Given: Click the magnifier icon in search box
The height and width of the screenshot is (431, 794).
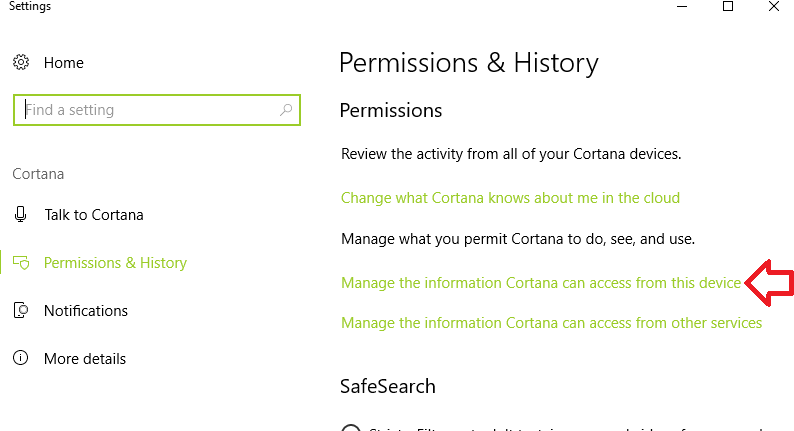Looking at the screenshot, I should pos(286,109).
